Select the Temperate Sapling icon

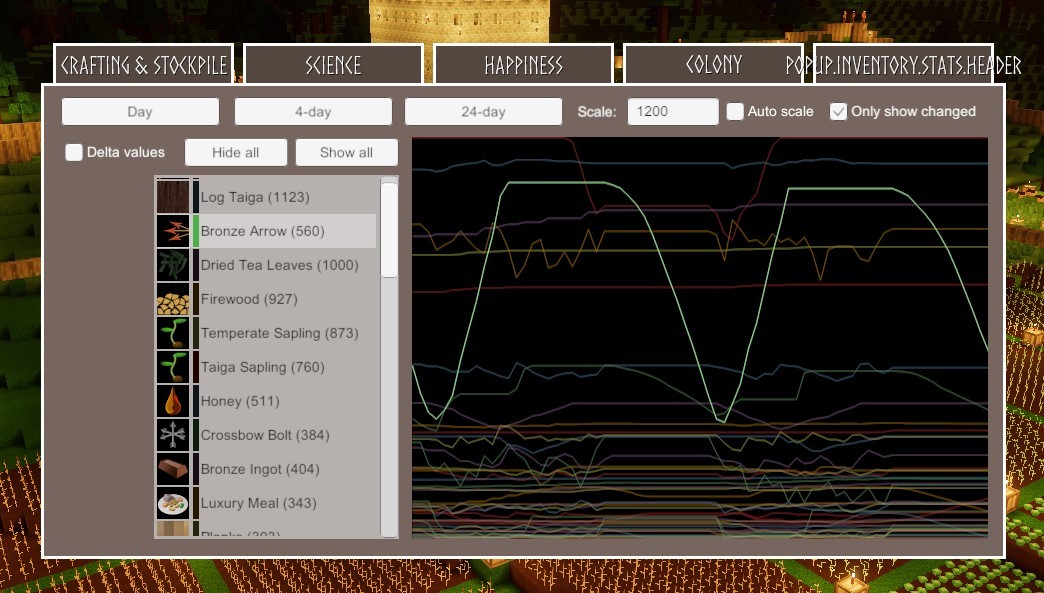[173, 333]
